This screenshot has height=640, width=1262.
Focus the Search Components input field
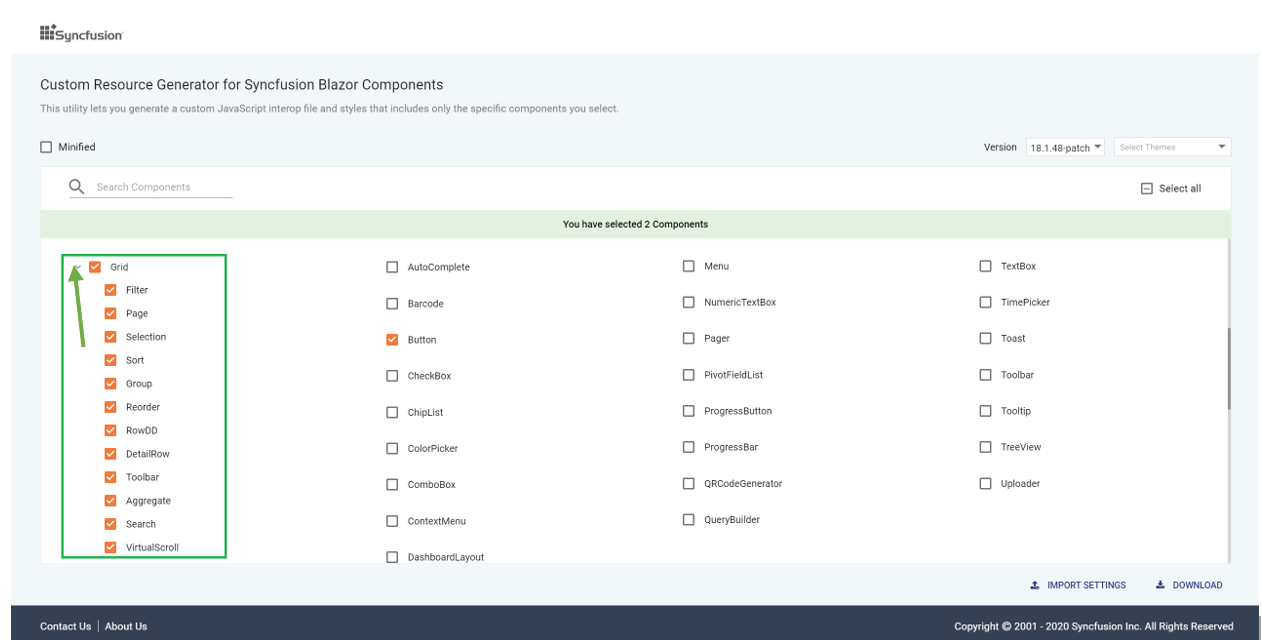click(x=163, y=187)
